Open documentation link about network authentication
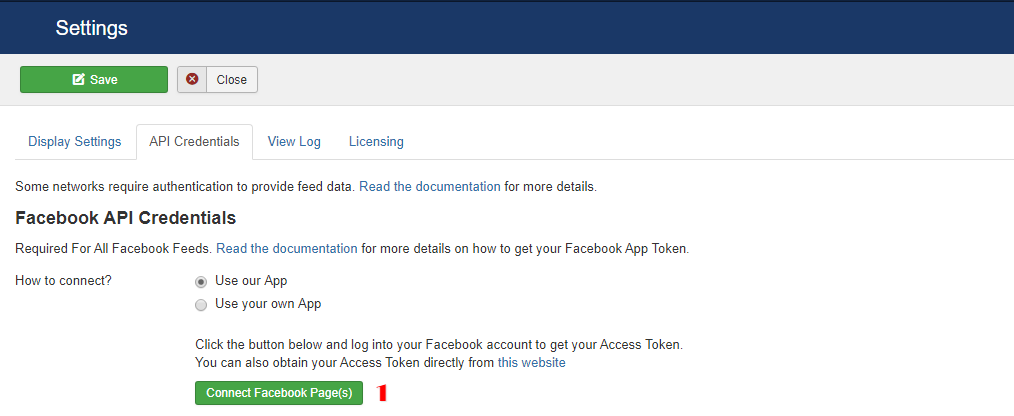Viewport: 1014px width, 416px height. [429, 187]
